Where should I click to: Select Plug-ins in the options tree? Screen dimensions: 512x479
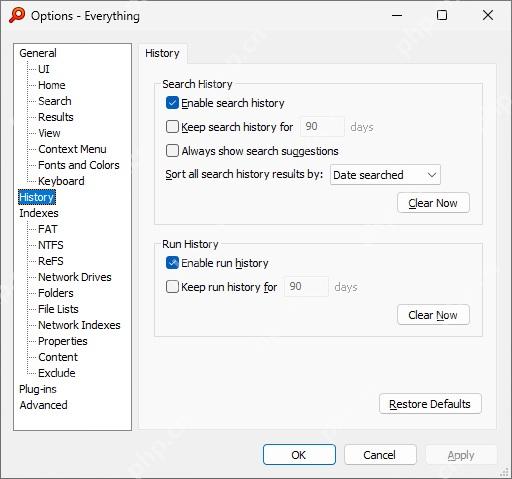coord(38,389)
